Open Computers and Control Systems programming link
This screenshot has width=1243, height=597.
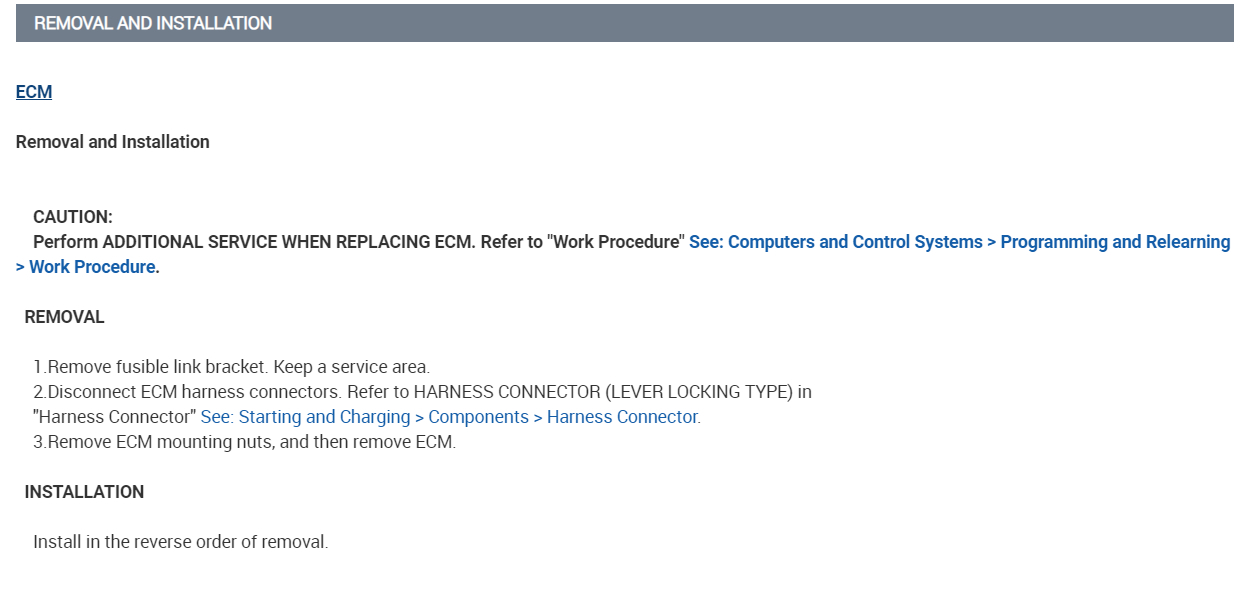[959, 242]
